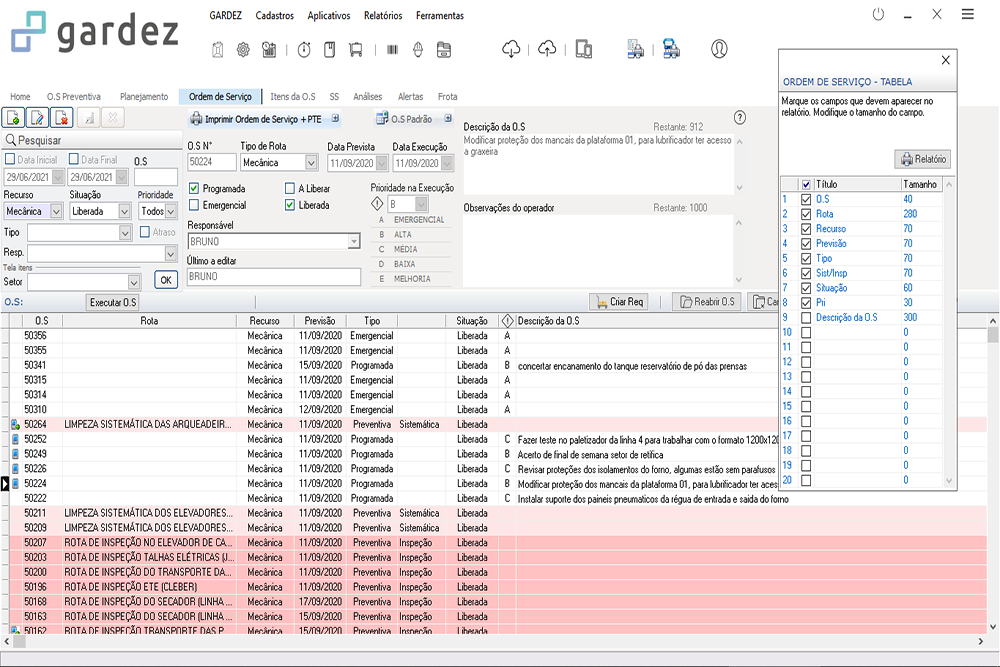Click the delete O.S red X icon
The height and width of the screenshot is (667, 1000).
pyautogui.click(x=62, y=118)
